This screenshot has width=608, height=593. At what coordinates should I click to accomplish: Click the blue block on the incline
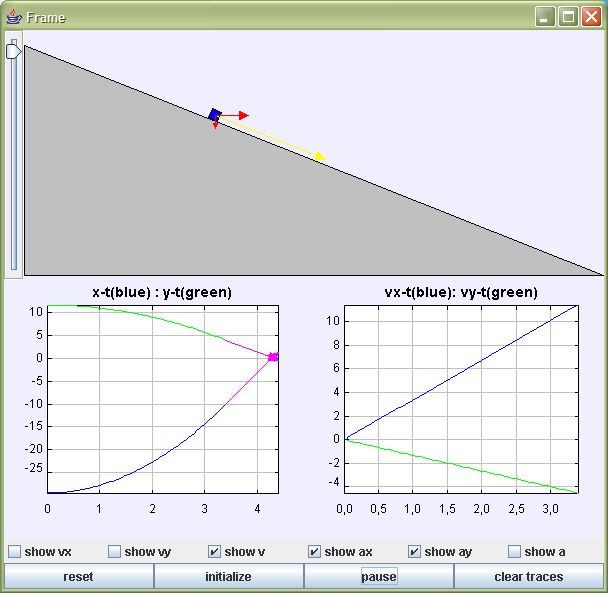tap(215, 115)
